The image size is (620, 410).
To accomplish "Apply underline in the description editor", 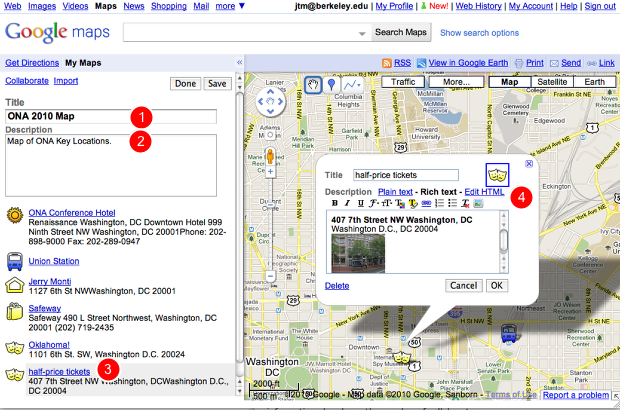I will 361,203.
